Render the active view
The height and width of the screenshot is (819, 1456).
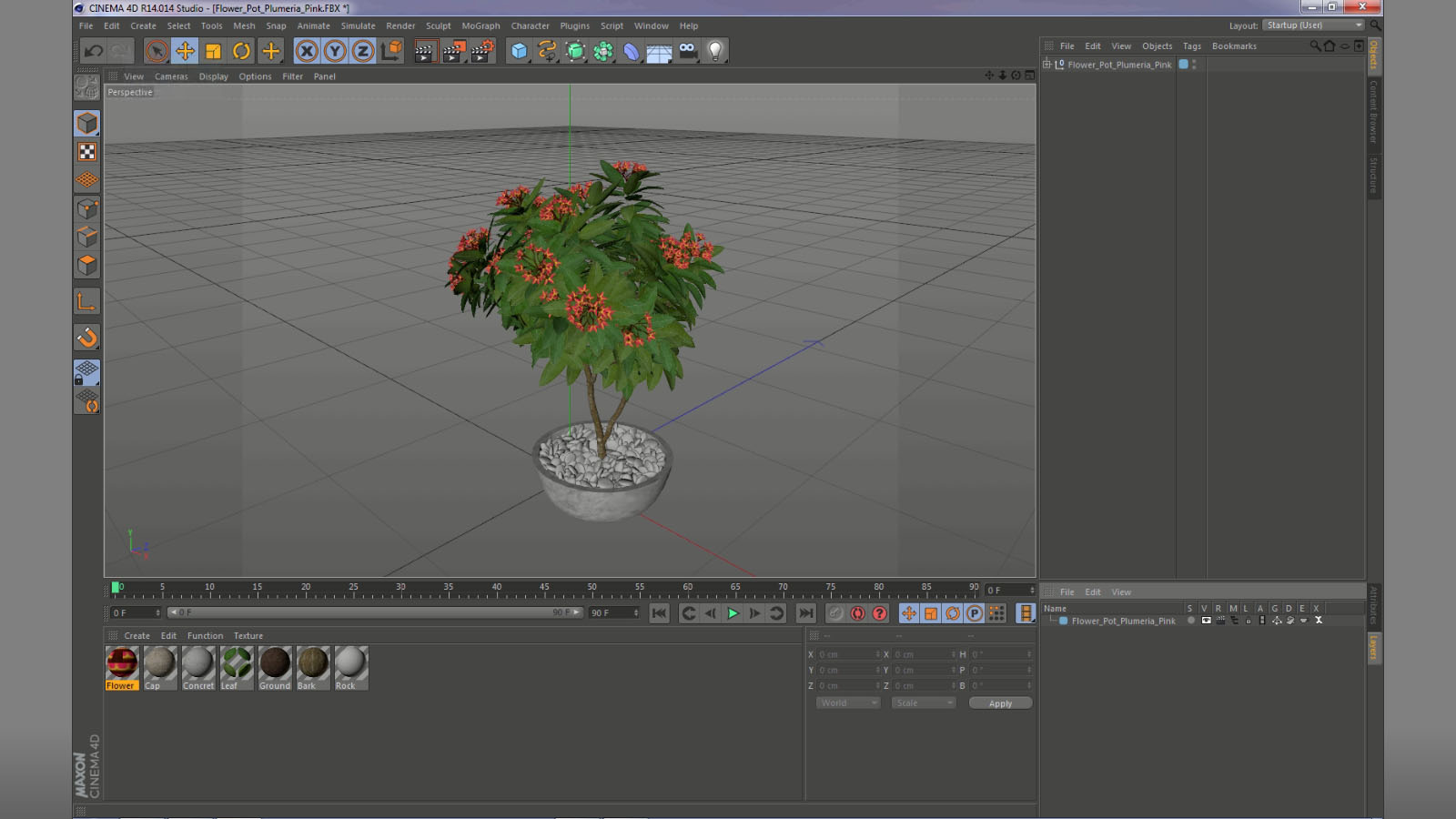pyautogui.click(x=424, y=51)
